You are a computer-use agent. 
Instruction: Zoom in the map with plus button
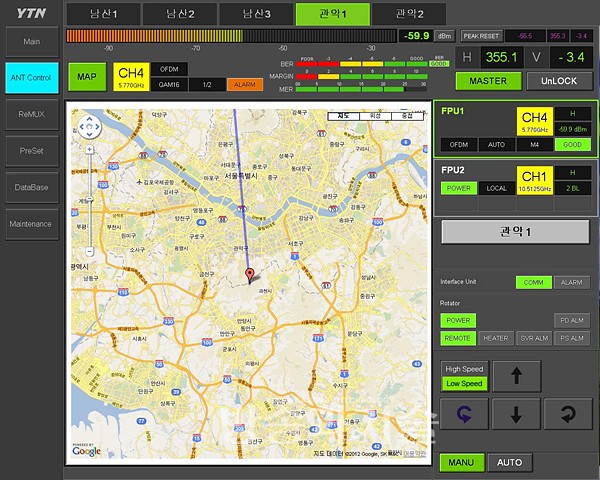(x=89, y=149)
